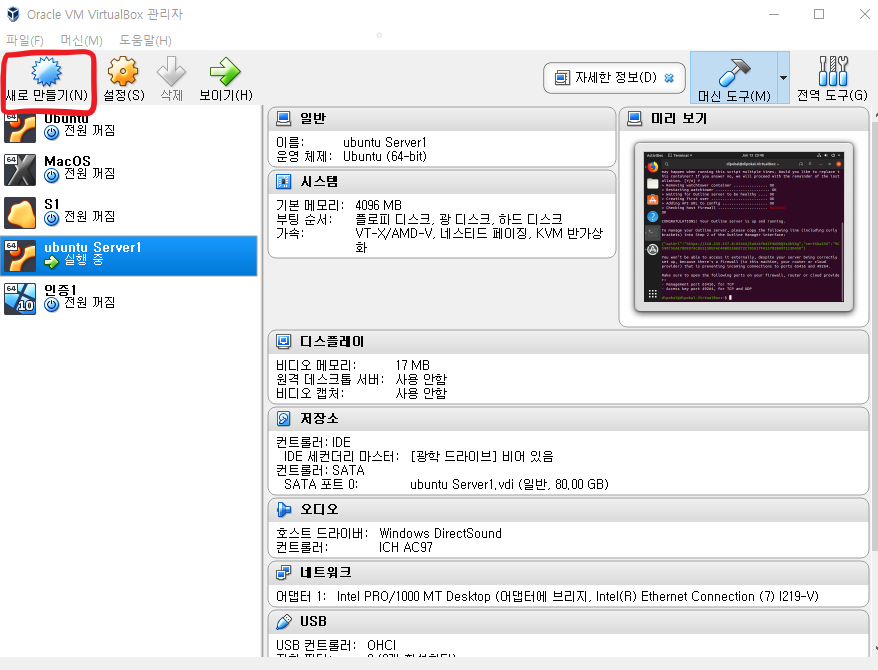Screen dimensions: 878x670
Task: Open the 디스플레이 section title link
Action: click(332, 341)
